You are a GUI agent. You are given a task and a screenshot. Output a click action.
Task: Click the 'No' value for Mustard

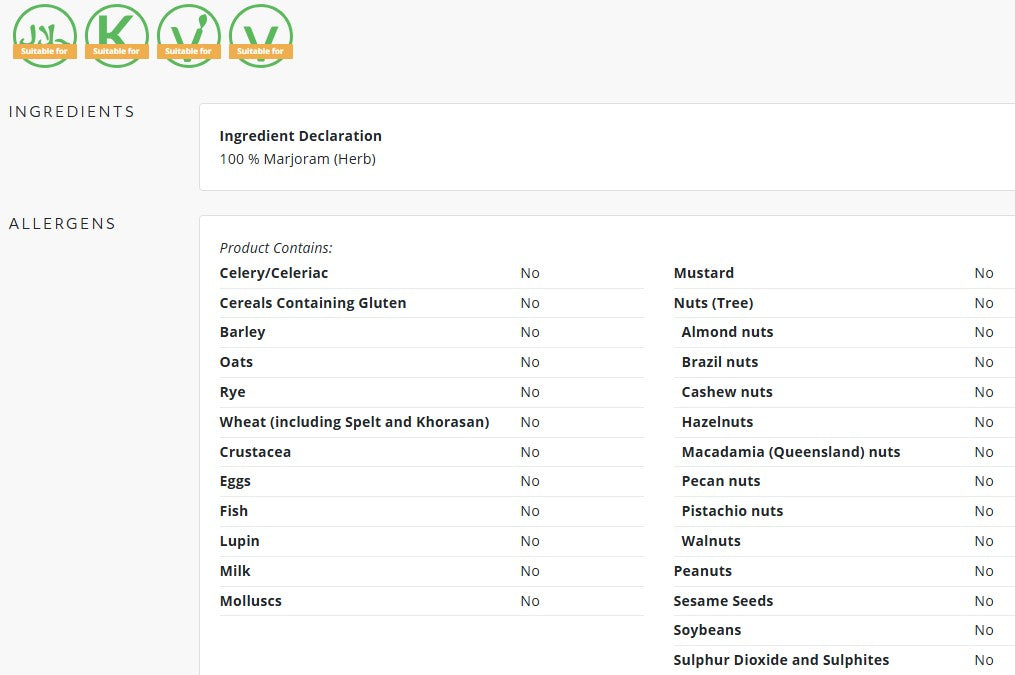984,273
